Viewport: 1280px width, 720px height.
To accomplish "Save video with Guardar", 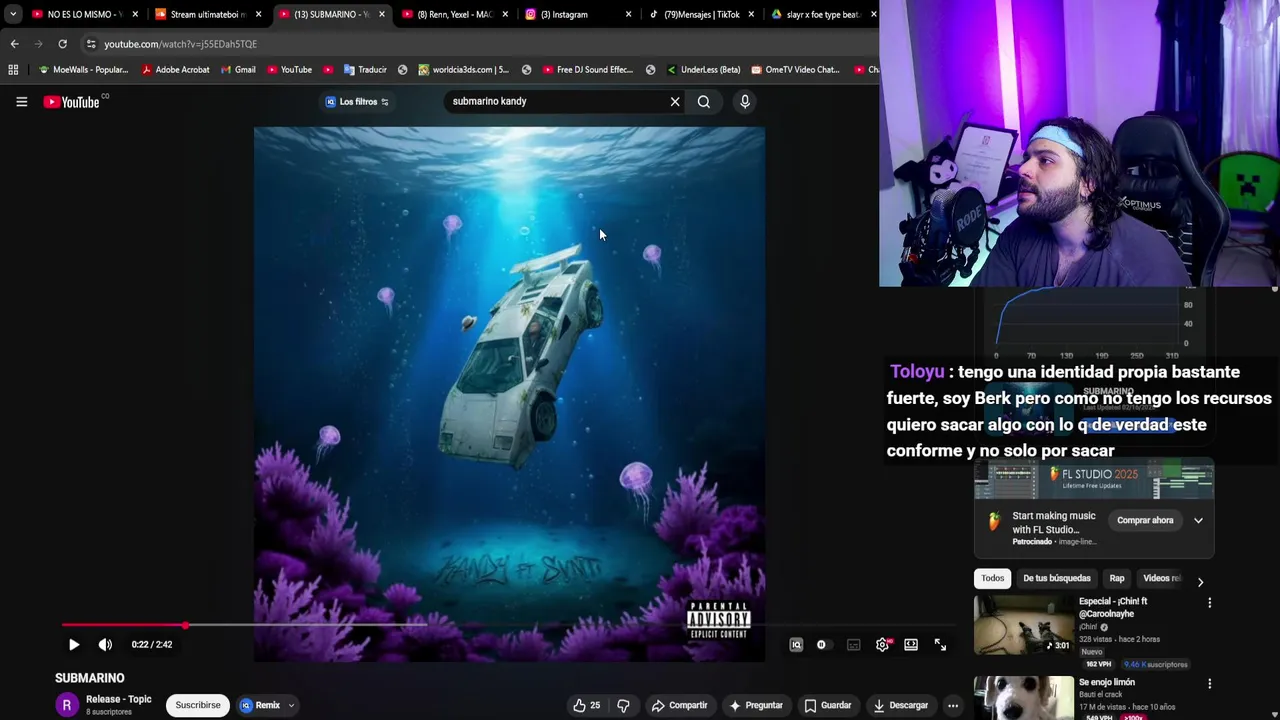I will pyautogui.click(x=828, y=705).
